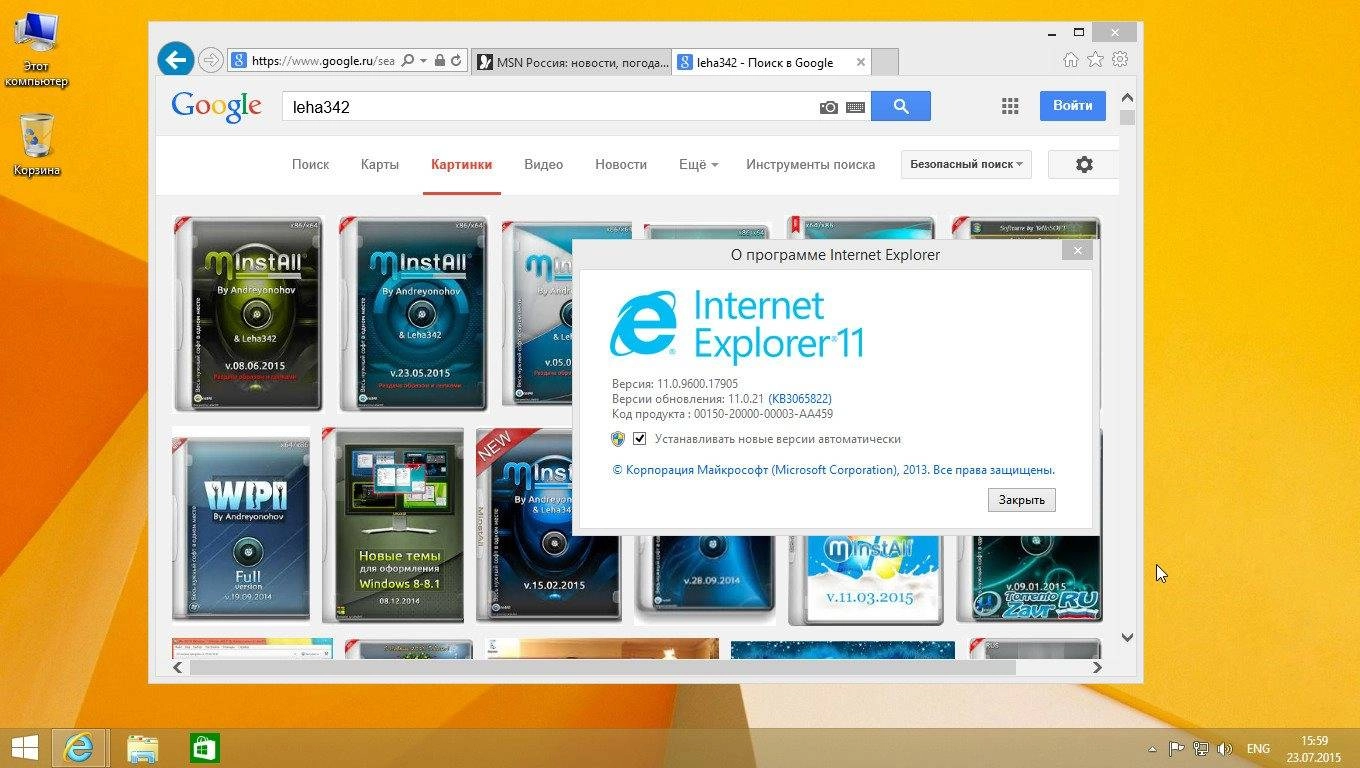Click the grey Forward arrow button
Screen dimensions: 1360x768
coord(210,61)
